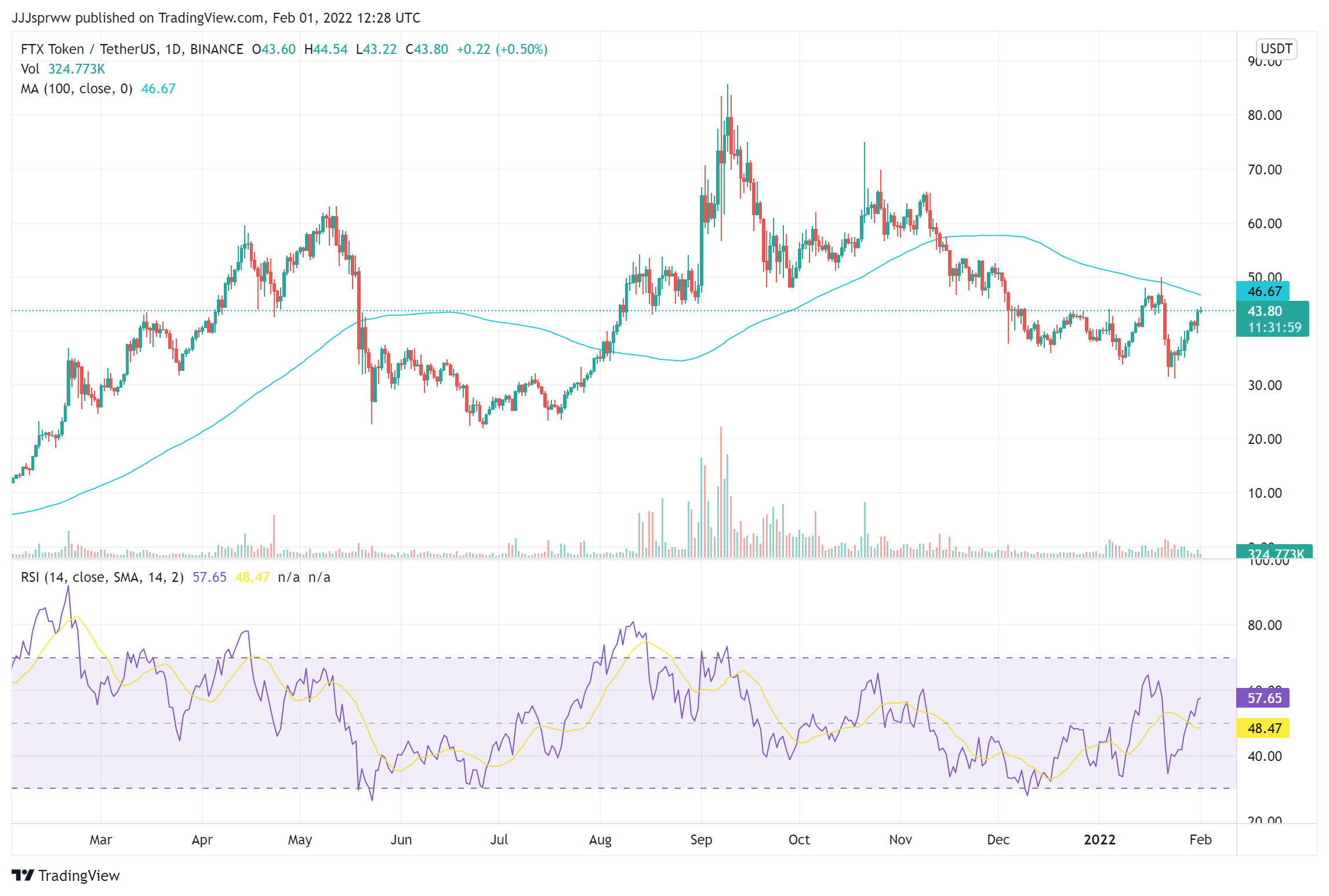Click the open price value O43.60
The image size is (1329, 896).
tap(274, 49)
